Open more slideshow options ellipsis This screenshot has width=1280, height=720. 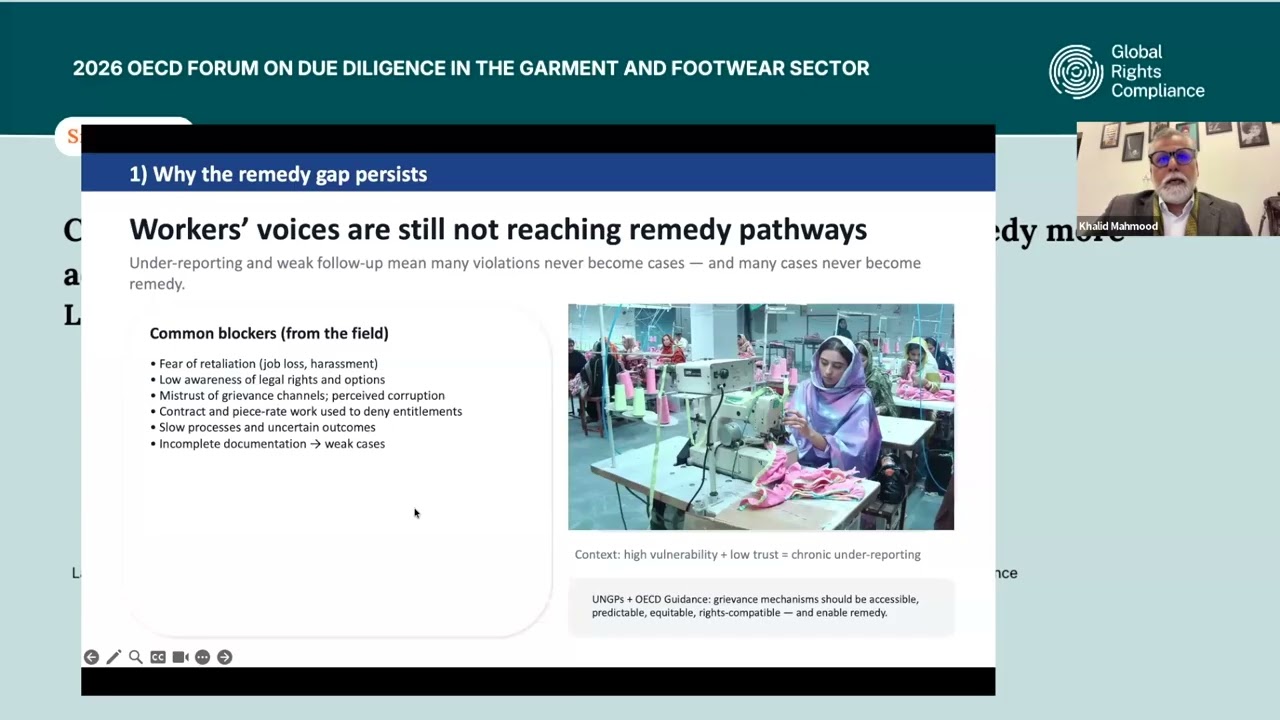(202, 657)
